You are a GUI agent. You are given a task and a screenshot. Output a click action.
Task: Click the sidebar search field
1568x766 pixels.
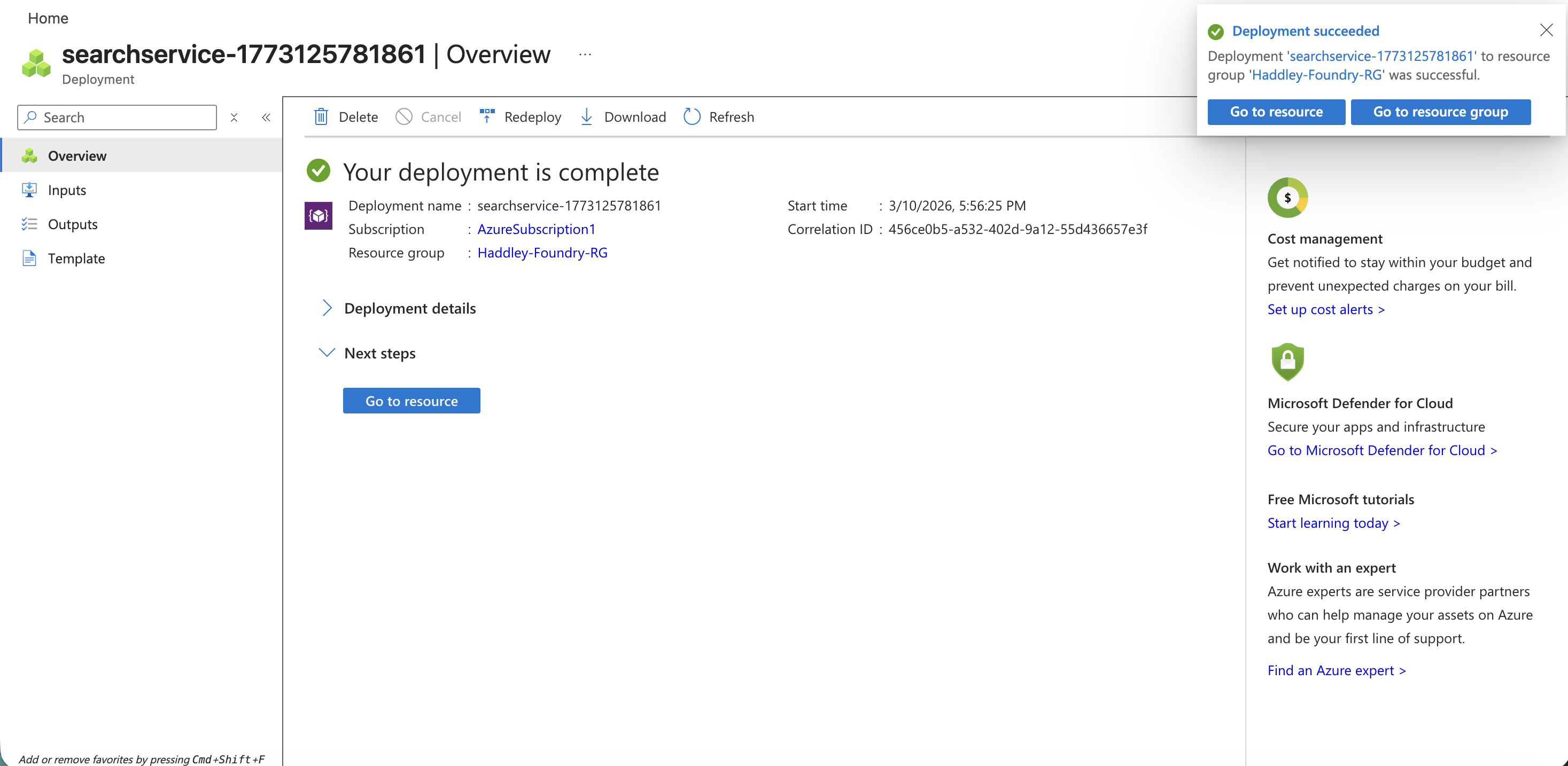coord(117,117)
